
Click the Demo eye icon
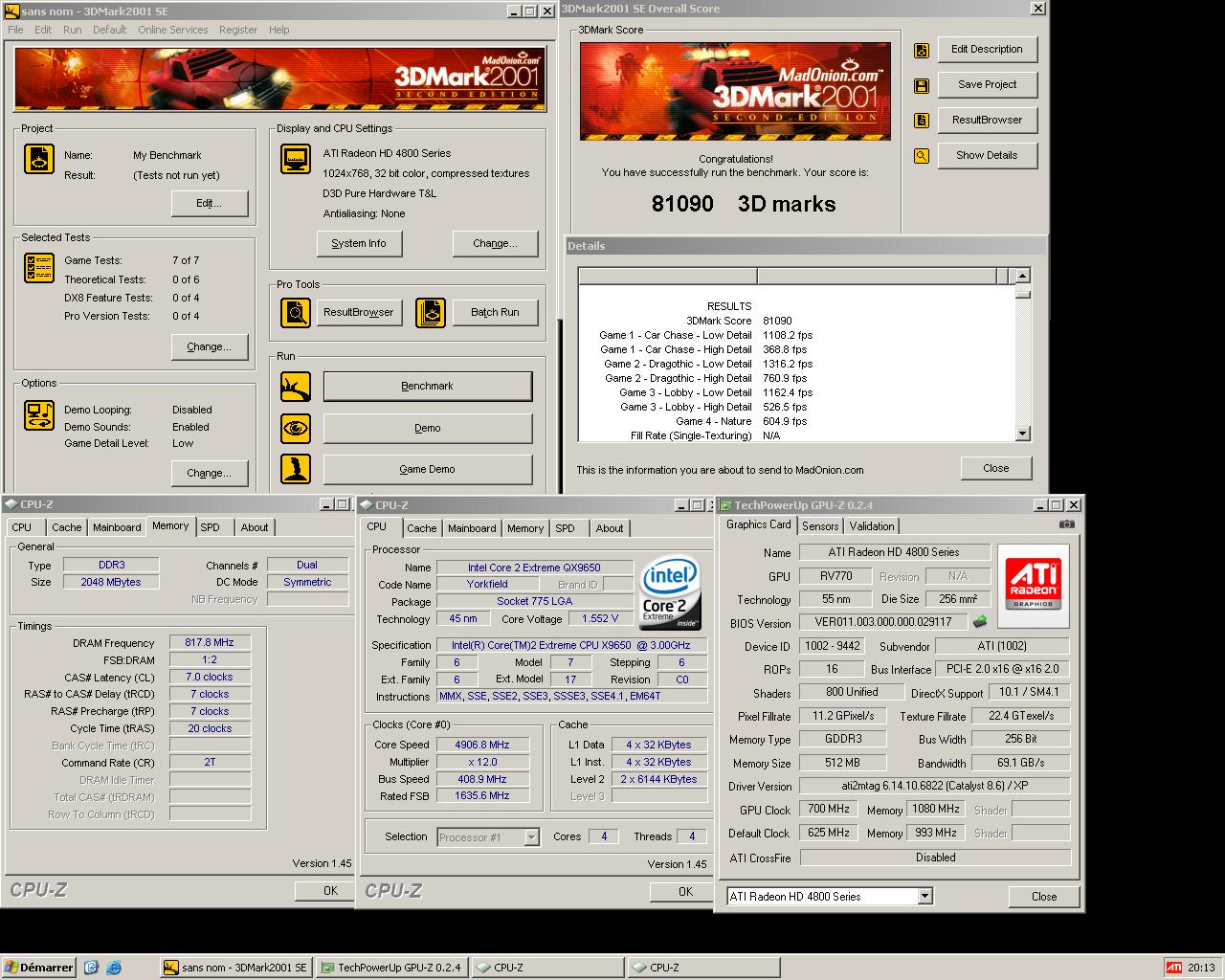point(296,428)
